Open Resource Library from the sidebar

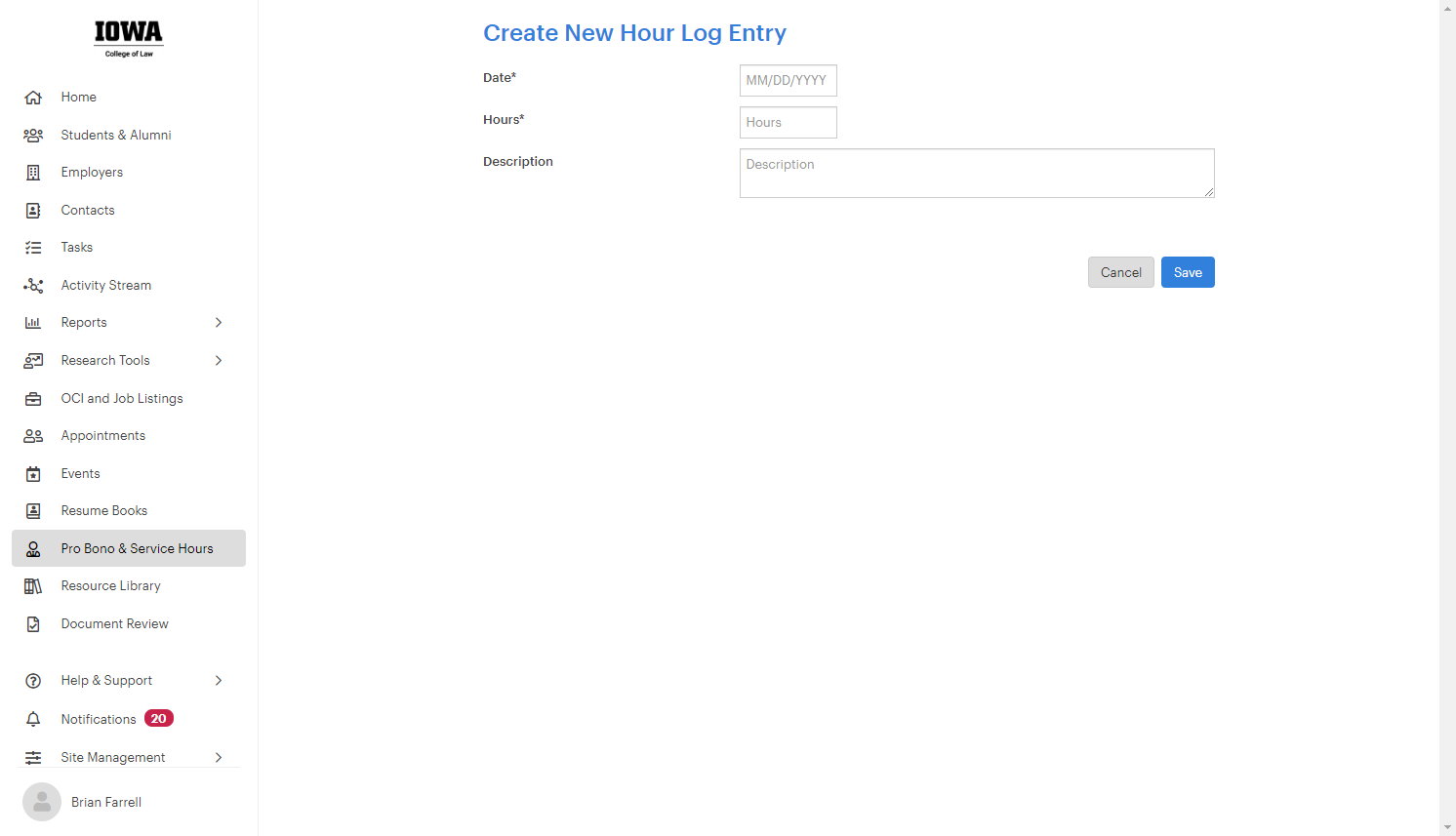[x=129, y=586]
